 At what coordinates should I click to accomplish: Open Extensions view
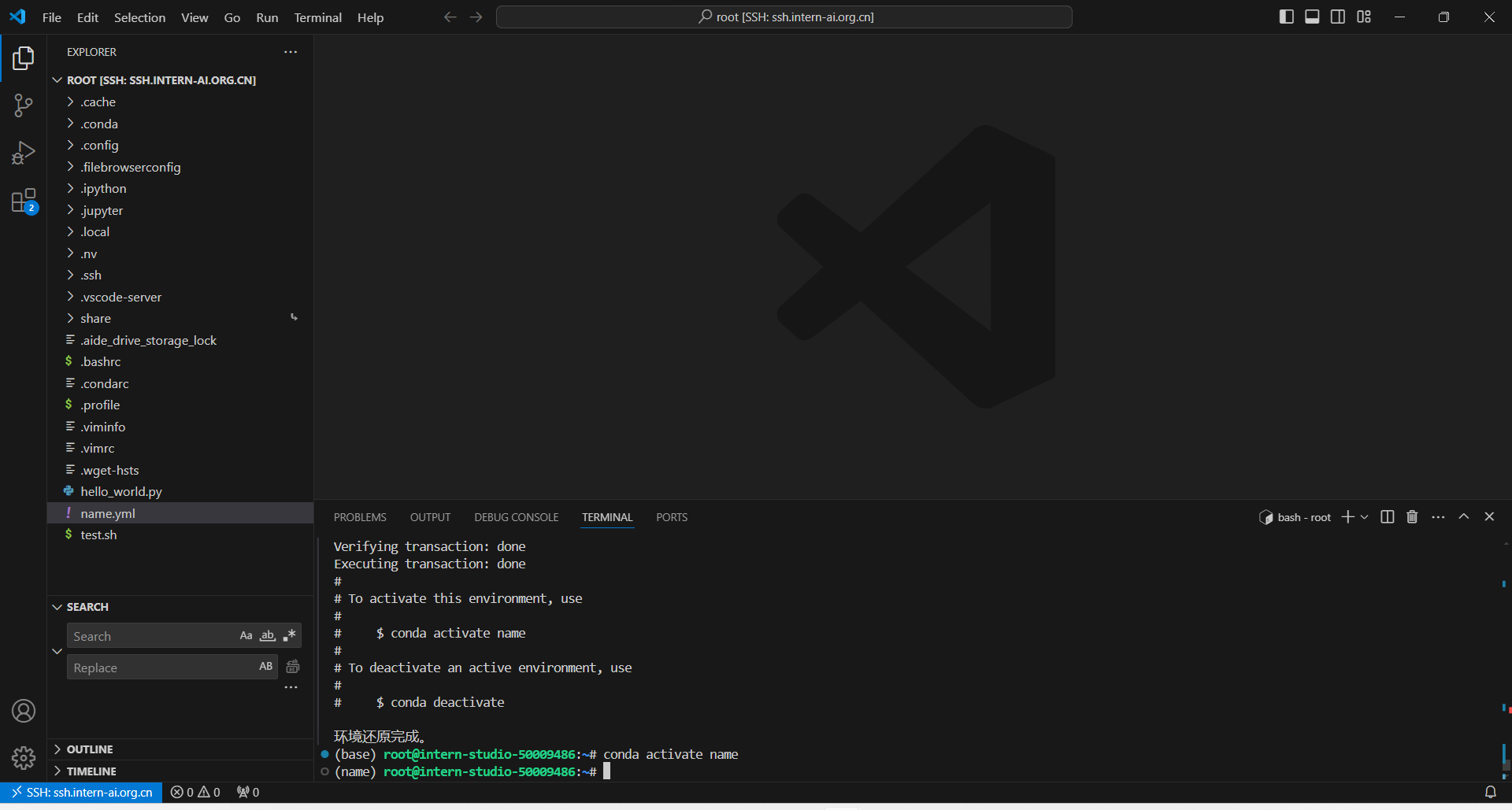24,201
